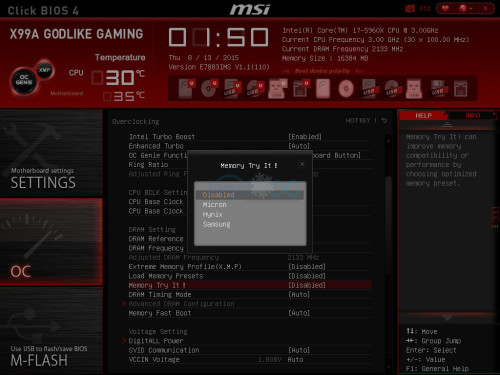
Task: Click the non-UEFI USB CD/DVD icon
Action: tap(392, 89)
